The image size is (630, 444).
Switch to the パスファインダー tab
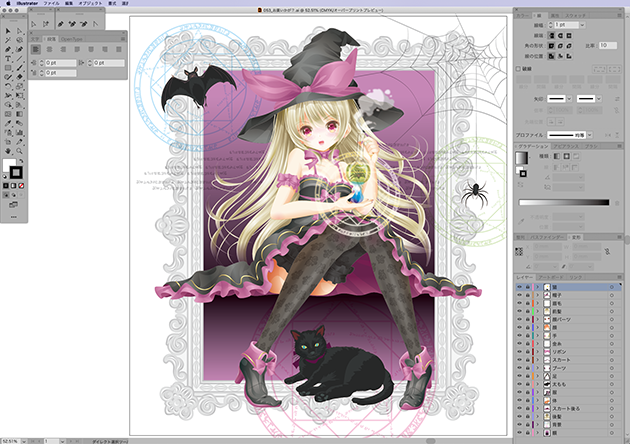[548, 237]
